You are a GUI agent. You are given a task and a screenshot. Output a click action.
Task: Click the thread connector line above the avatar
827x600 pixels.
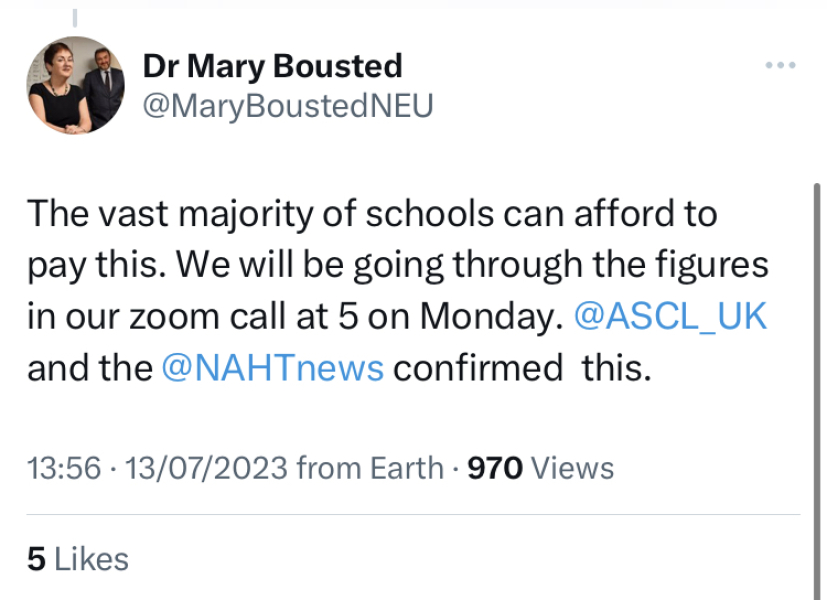(76, 18)
